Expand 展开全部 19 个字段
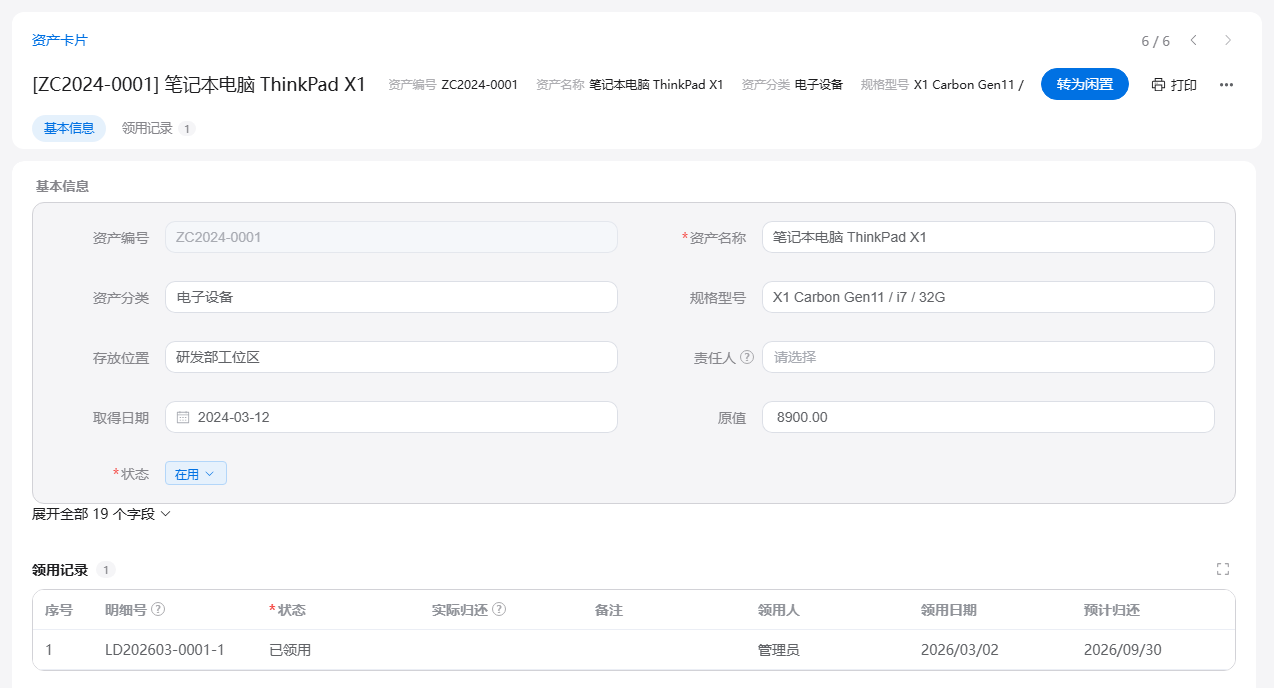The height and width of the screenshot is (688, 1274). [102, 514]
